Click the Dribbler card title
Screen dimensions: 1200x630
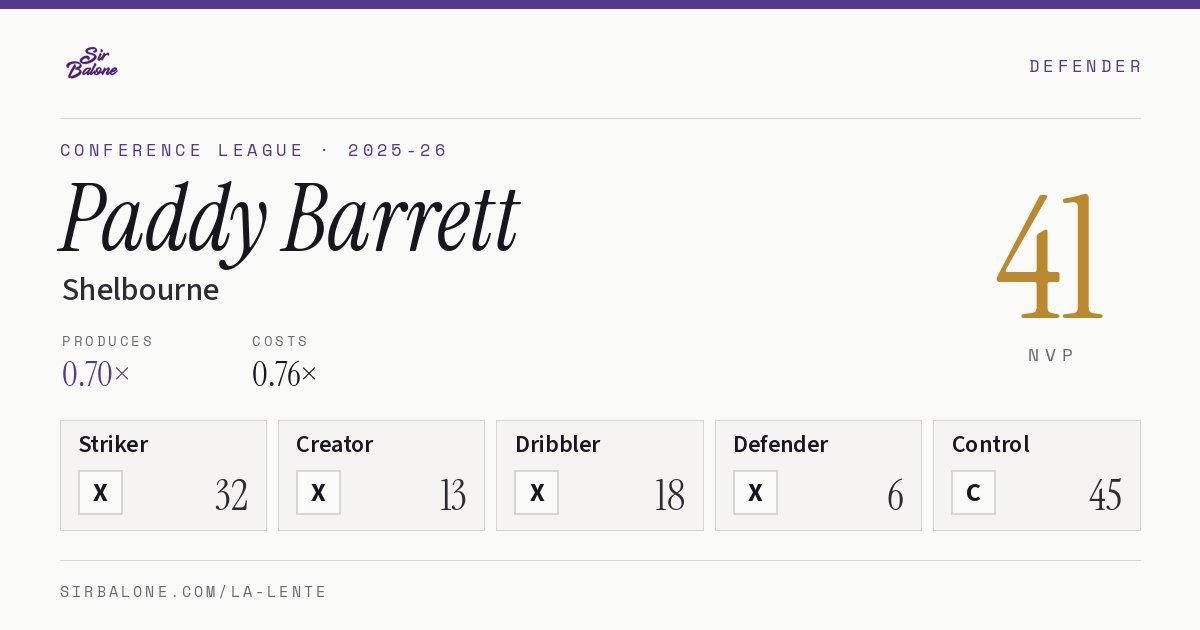tap(558, 444)
